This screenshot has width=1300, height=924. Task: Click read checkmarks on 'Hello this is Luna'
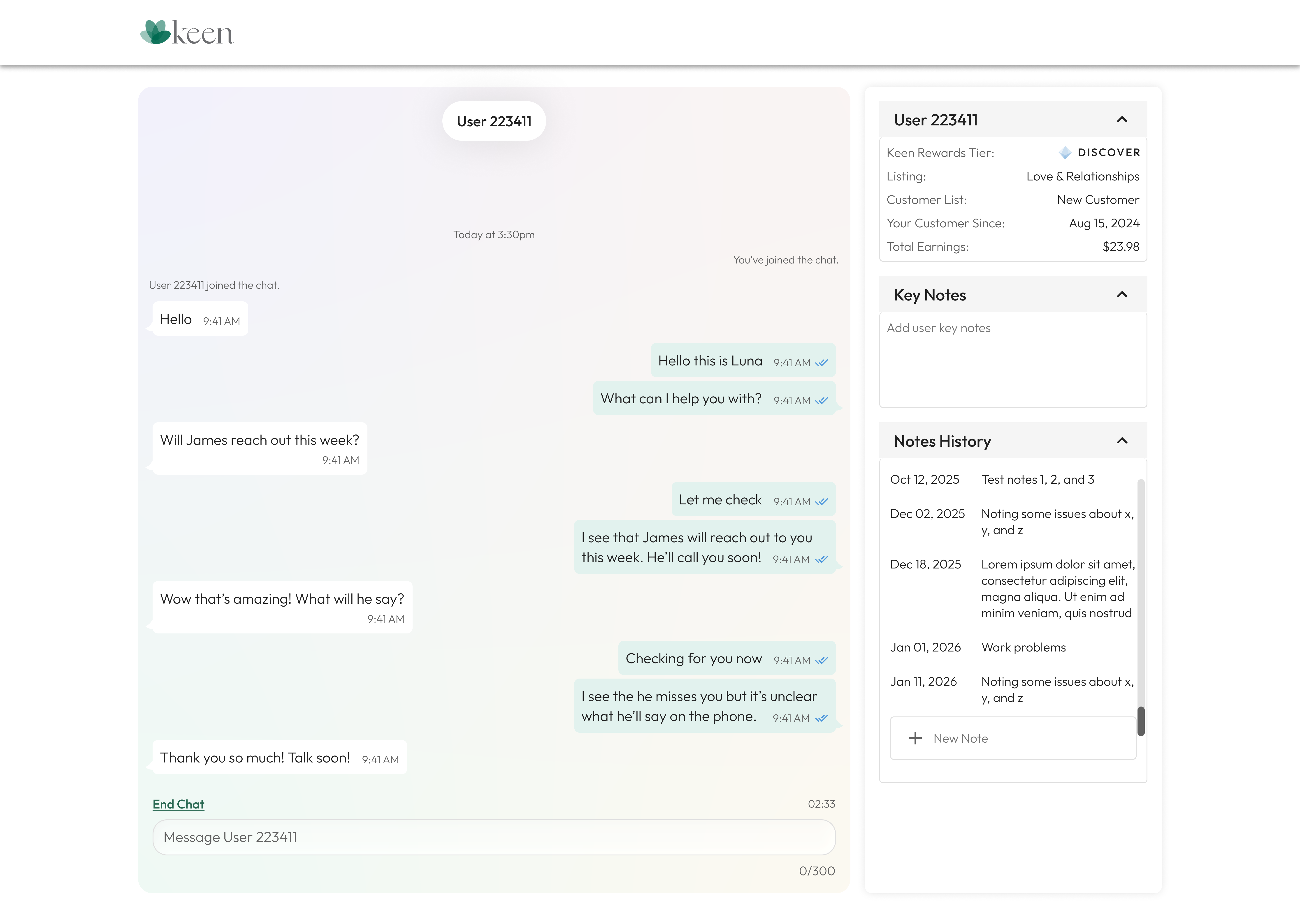coord(821,363)
